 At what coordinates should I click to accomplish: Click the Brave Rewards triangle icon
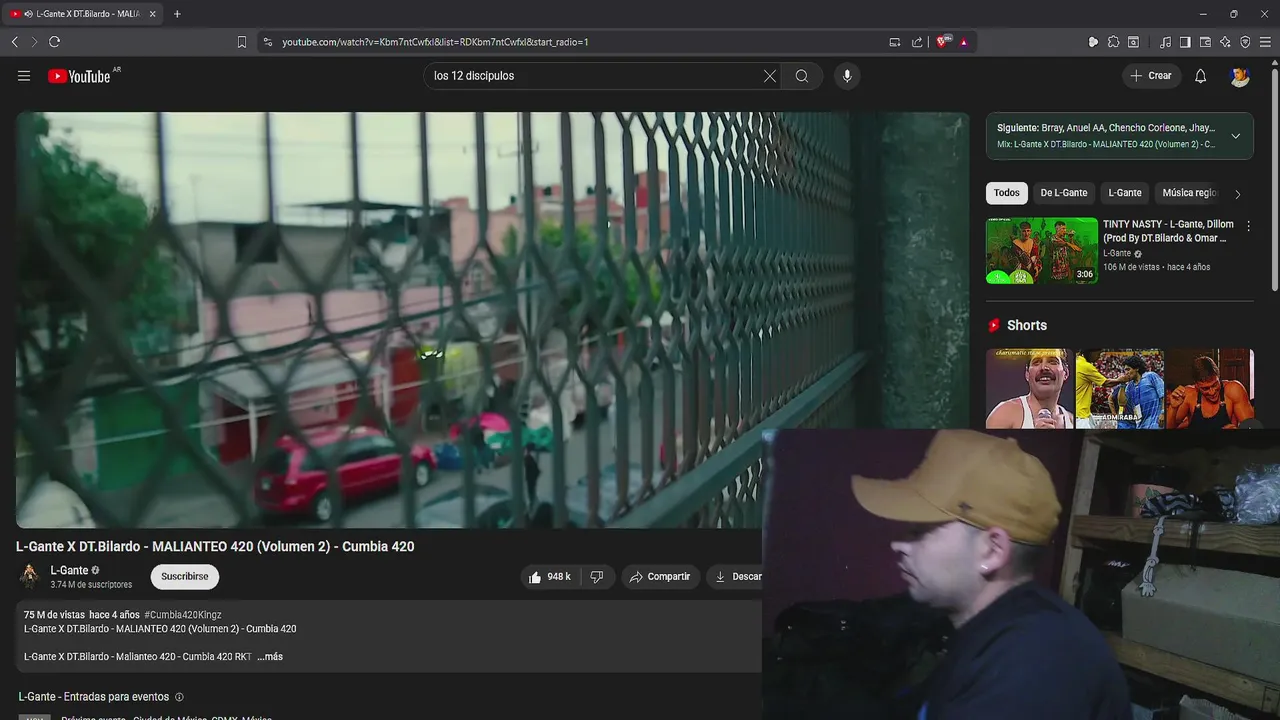[964, 42]
